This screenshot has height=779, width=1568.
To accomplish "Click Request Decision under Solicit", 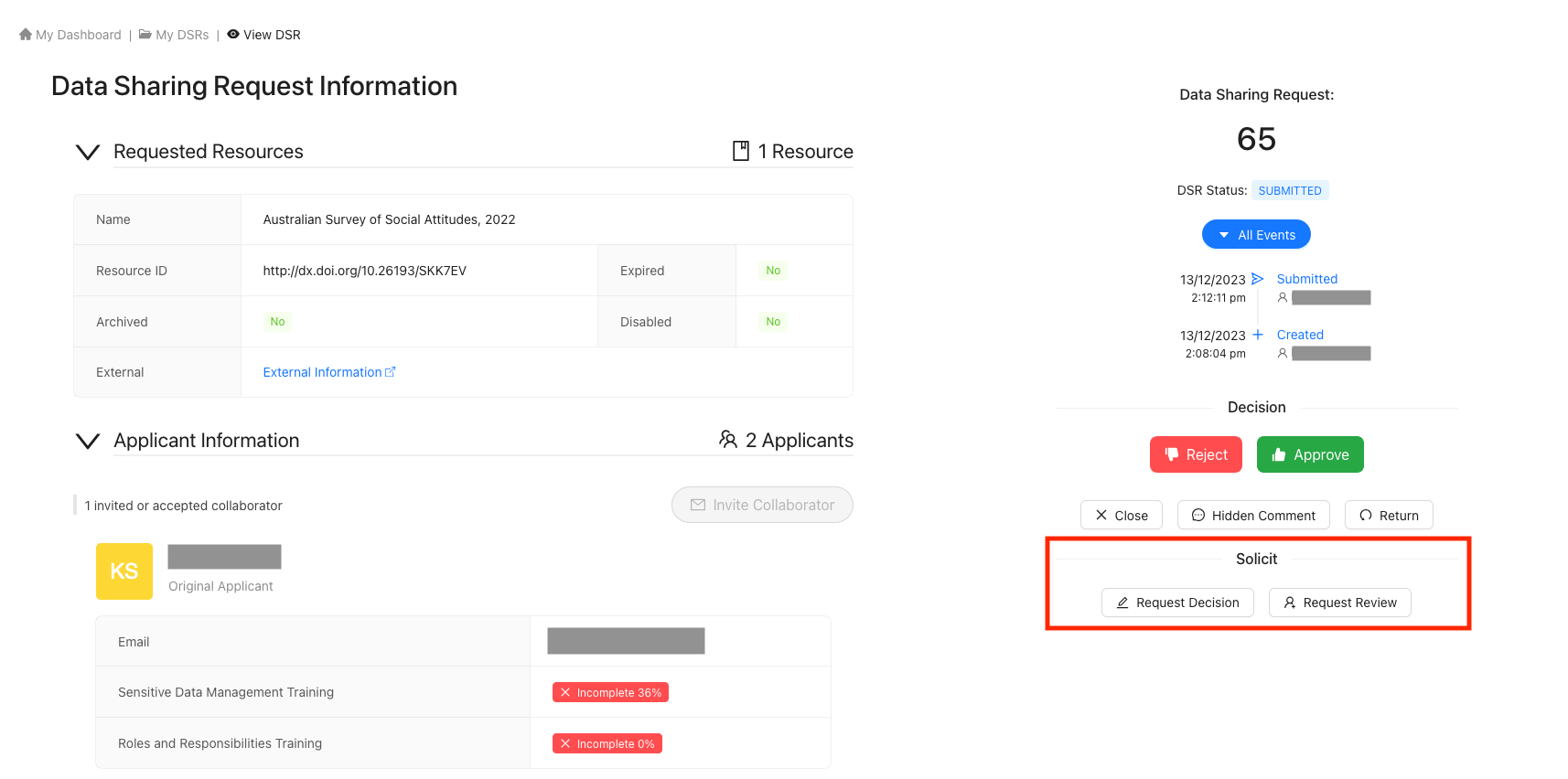I will point(1177,603).
